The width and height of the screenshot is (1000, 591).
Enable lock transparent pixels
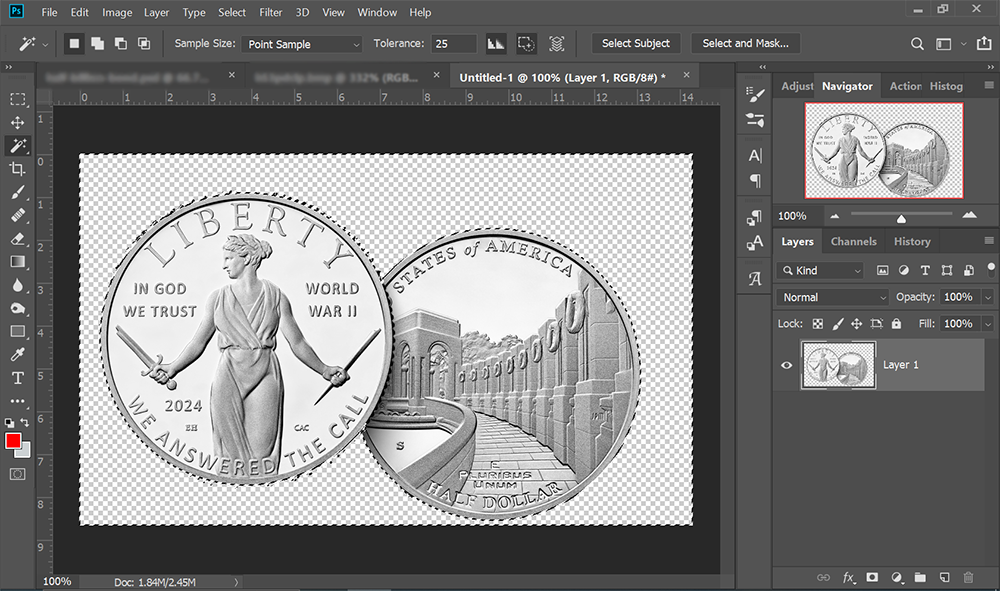(818, 323)
